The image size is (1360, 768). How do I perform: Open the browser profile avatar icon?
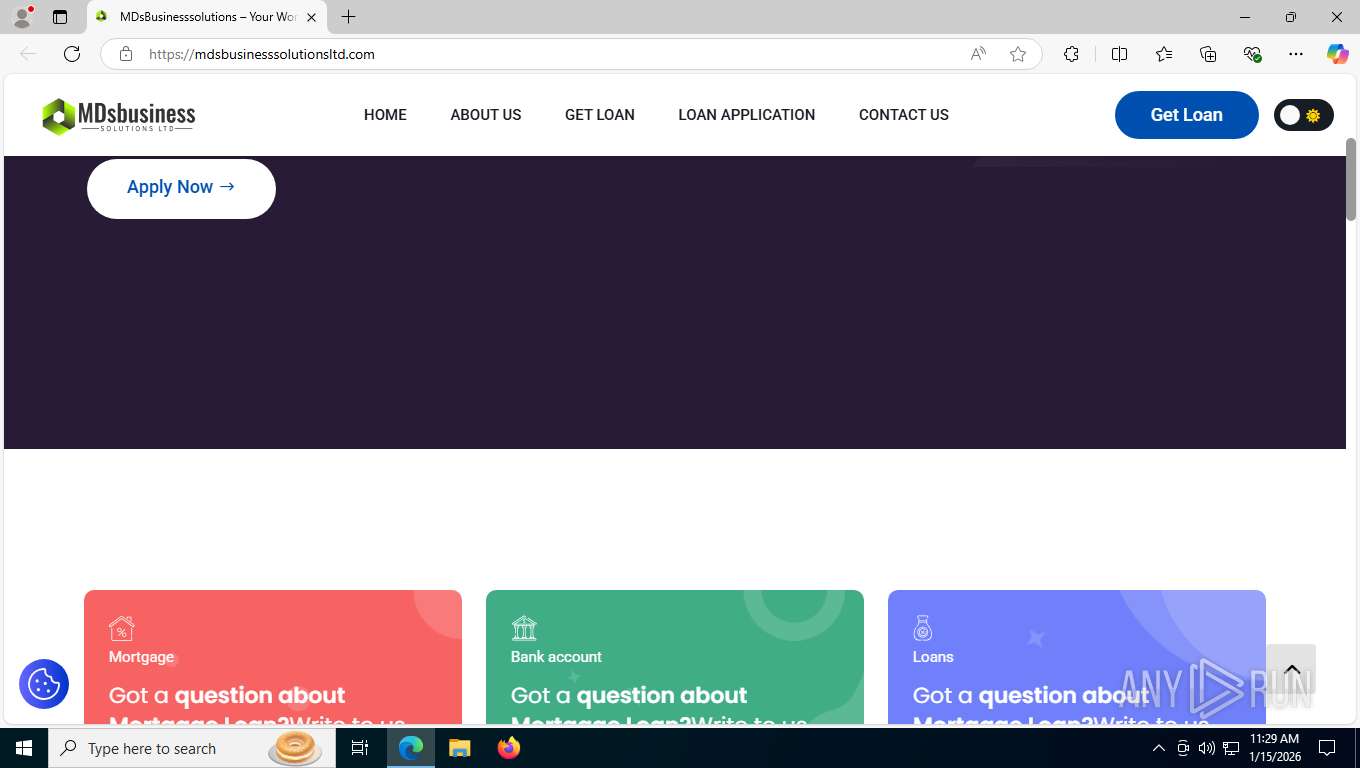(22, 17)
